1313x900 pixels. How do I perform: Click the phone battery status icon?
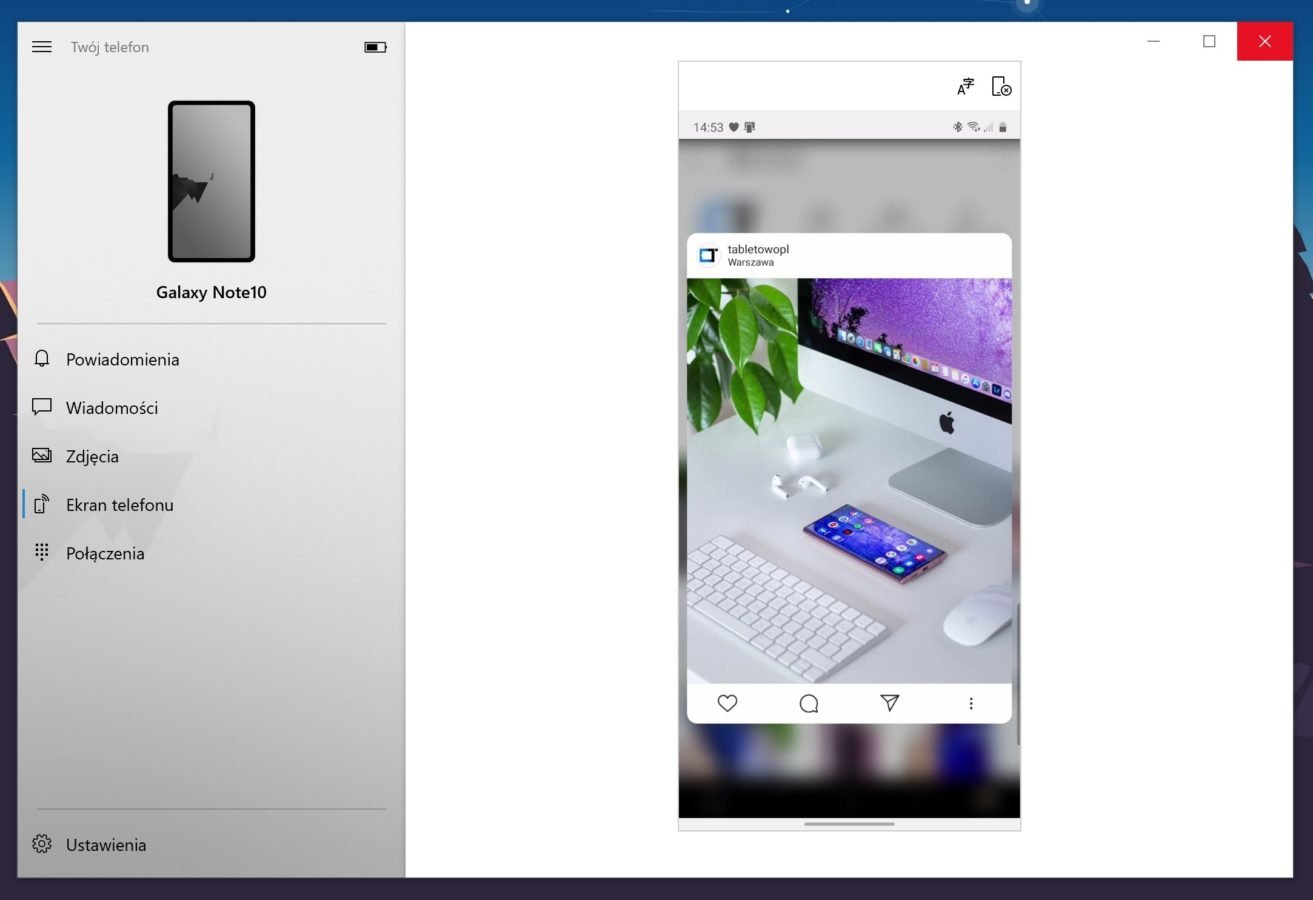pyautogui.click(x=375, y=47)
